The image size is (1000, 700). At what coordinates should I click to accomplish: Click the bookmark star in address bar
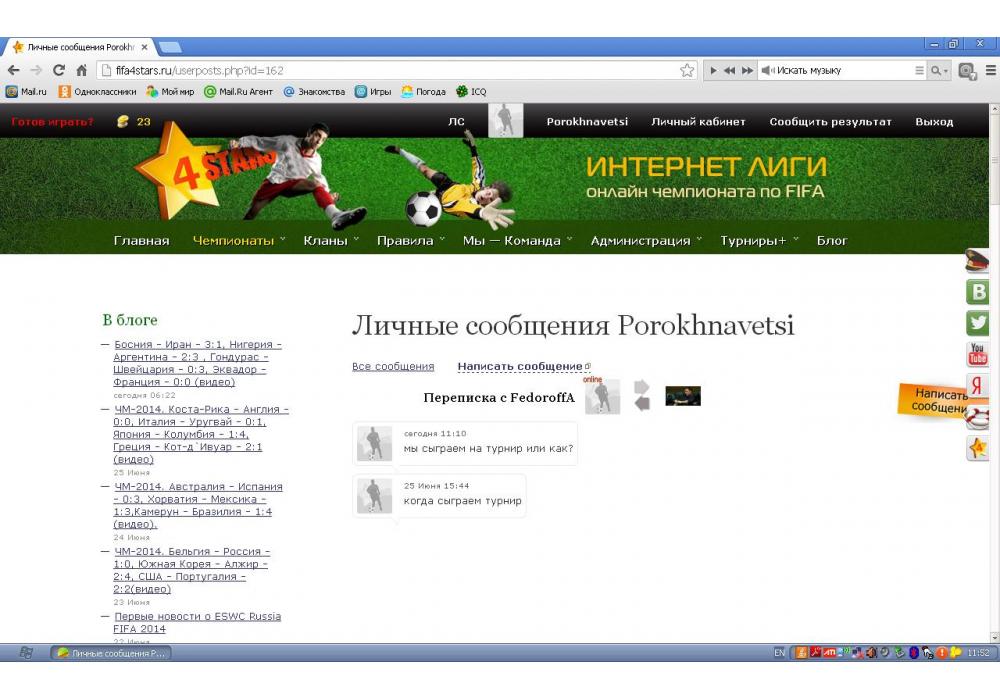coord(687,71)
